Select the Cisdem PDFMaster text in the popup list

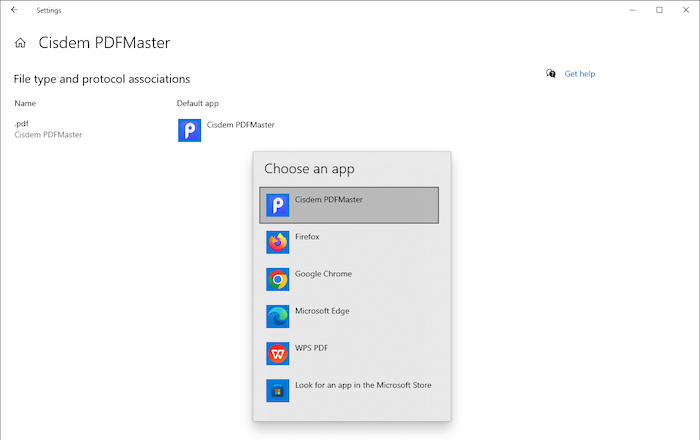(328, 200)
